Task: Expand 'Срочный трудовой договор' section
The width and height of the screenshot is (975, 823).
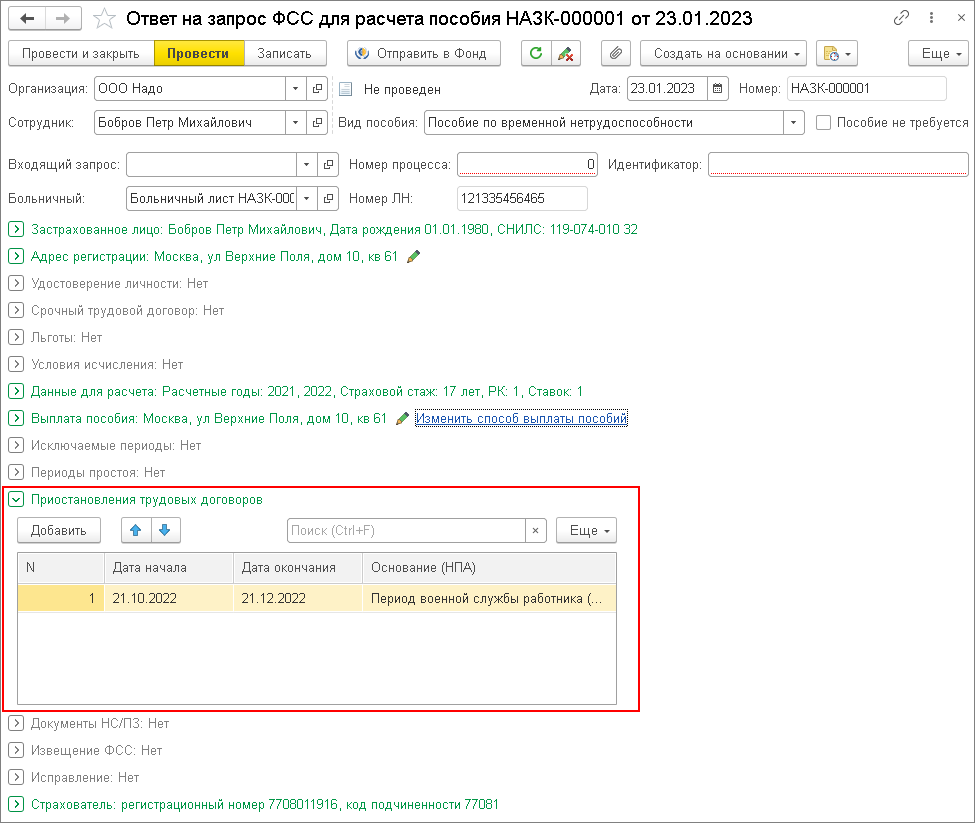Action: [x=16, y=310]
